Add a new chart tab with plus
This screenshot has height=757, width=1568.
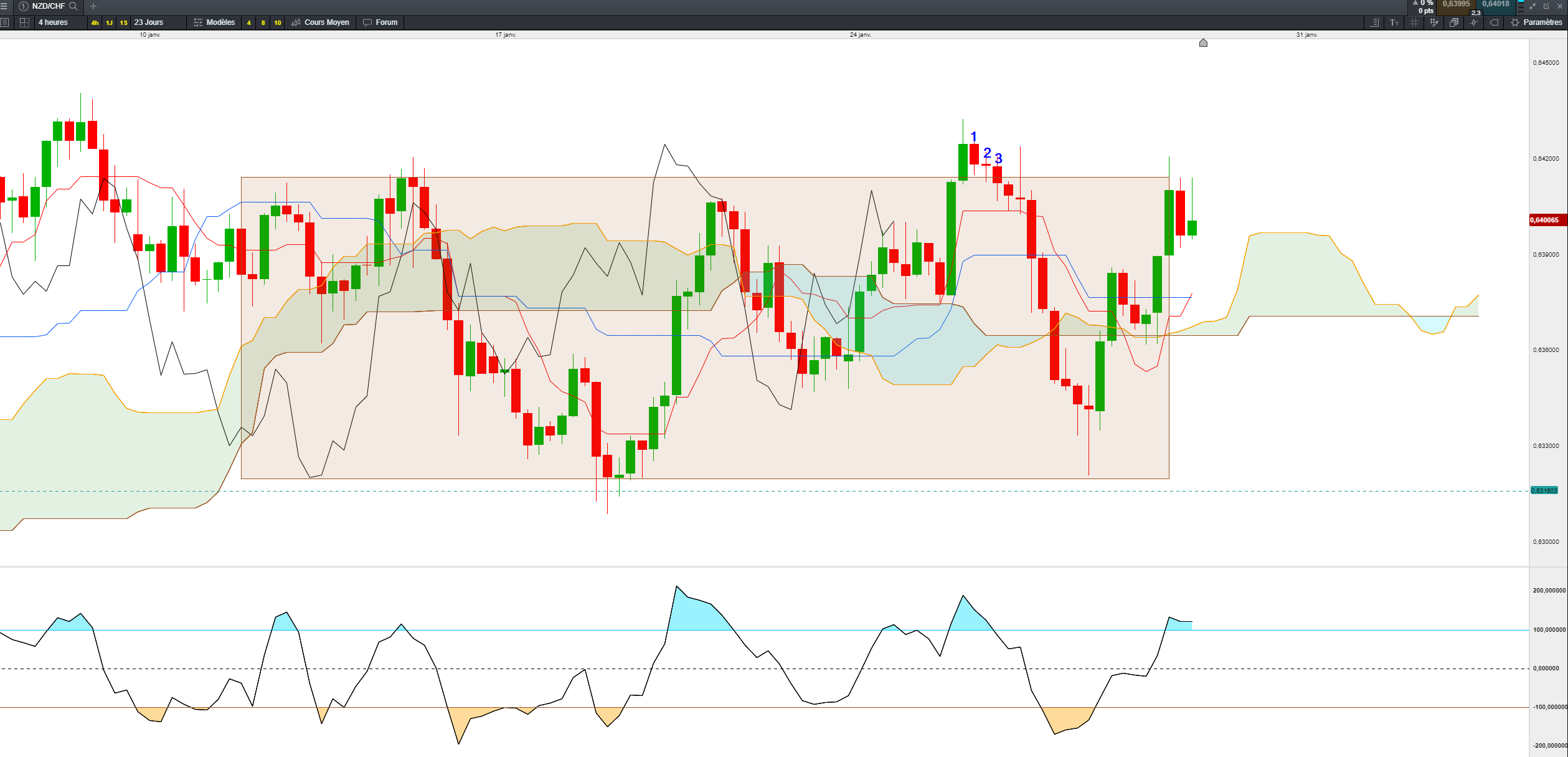pos(93,6)
